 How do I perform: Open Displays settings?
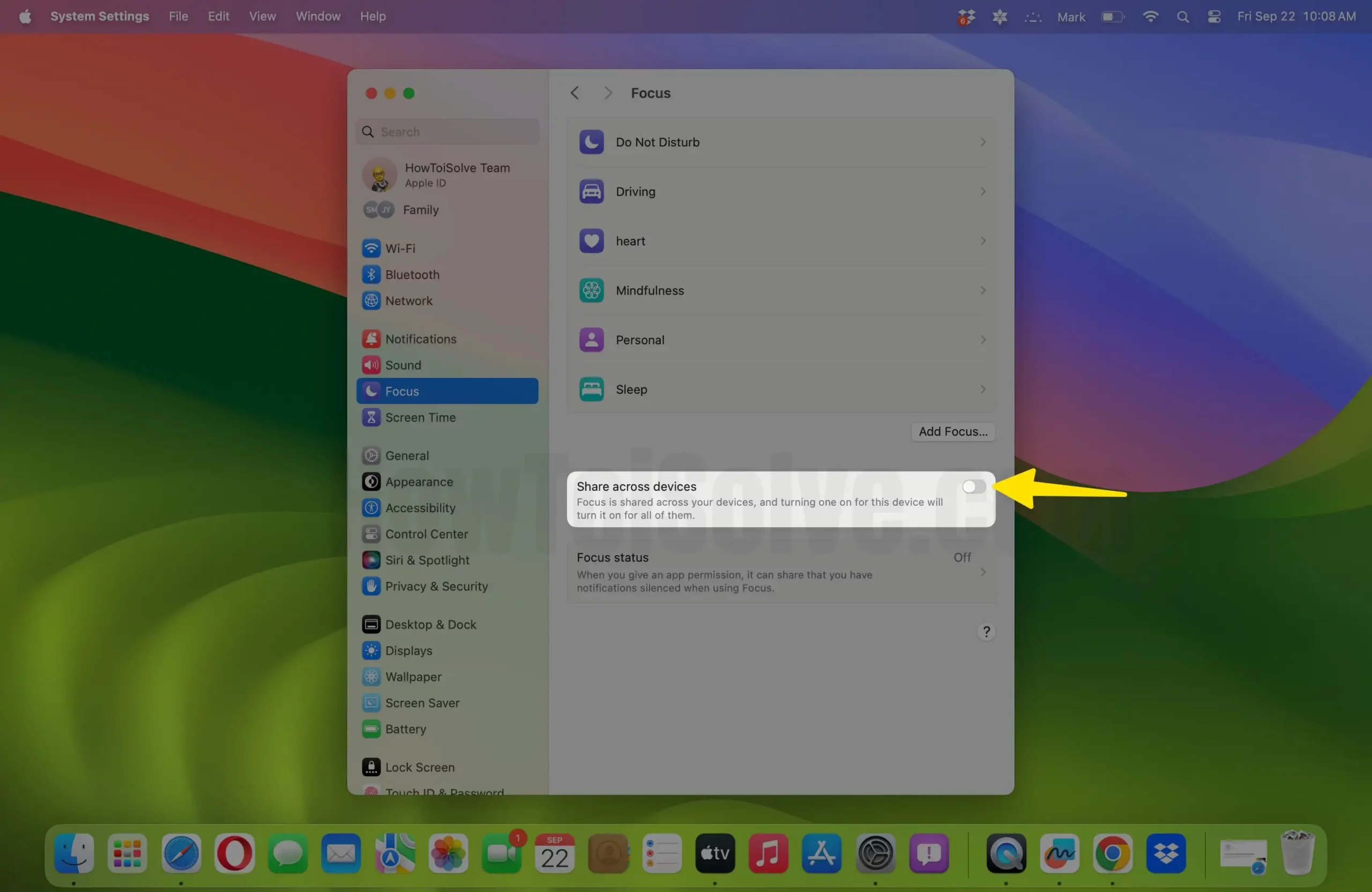pyautogui.click(x=448, y=650)
